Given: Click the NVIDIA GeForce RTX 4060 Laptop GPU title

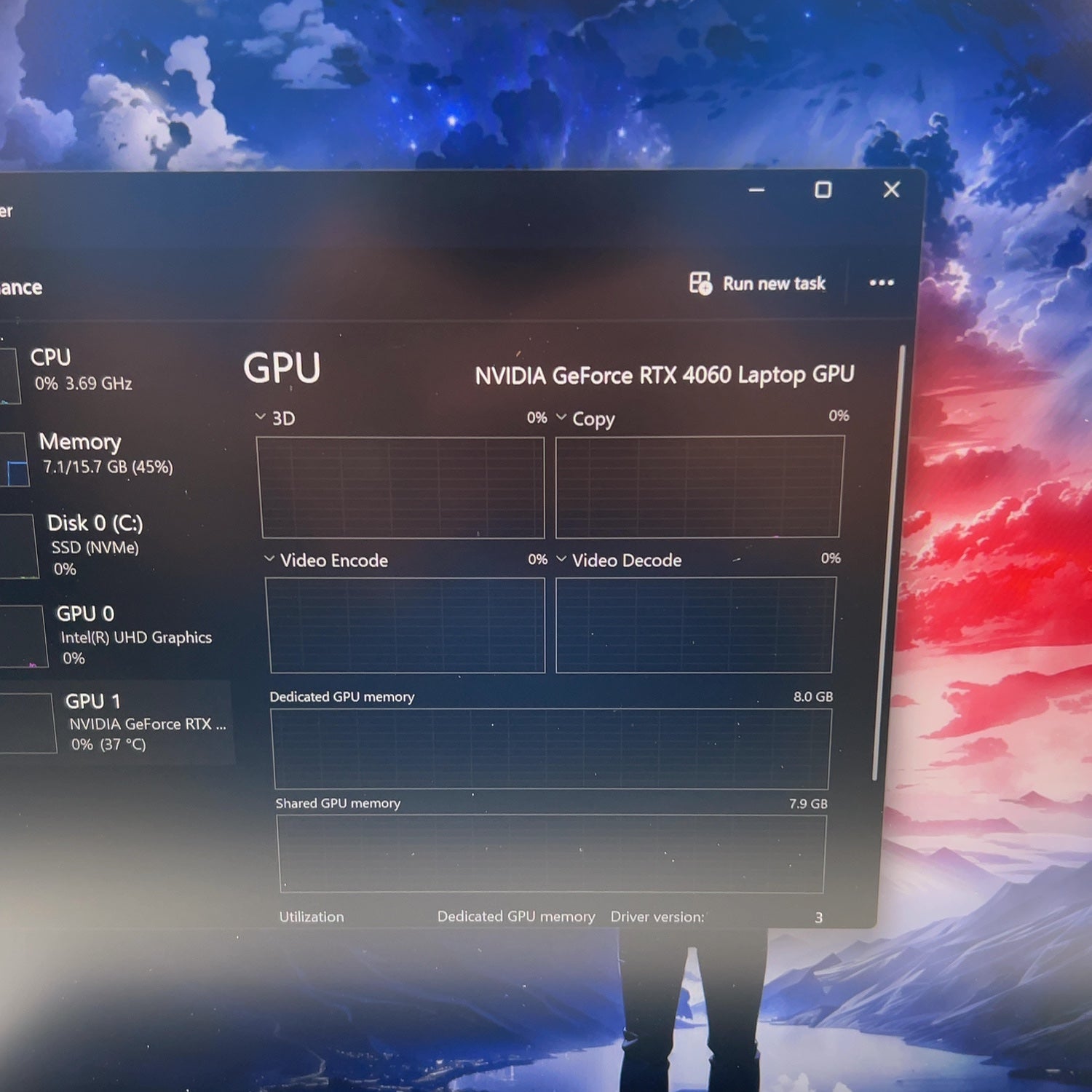Looking at the screenshot, I should pyautogui.click(x=664, y=375).
